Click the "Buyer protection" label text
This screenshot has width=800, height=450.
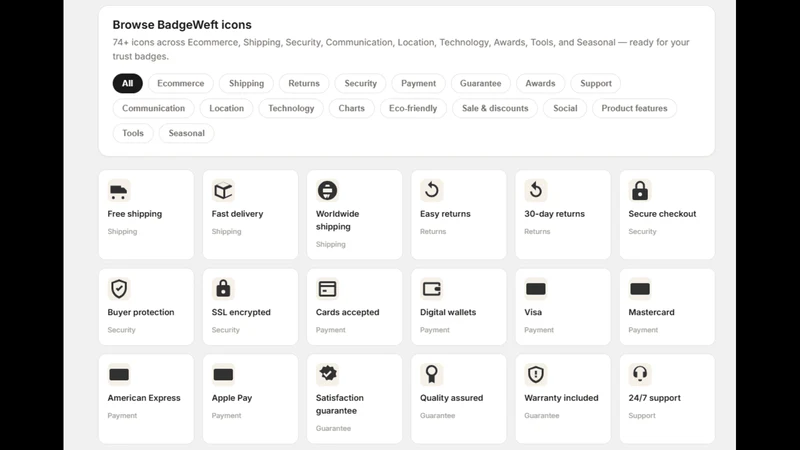(x=141, y=312)
